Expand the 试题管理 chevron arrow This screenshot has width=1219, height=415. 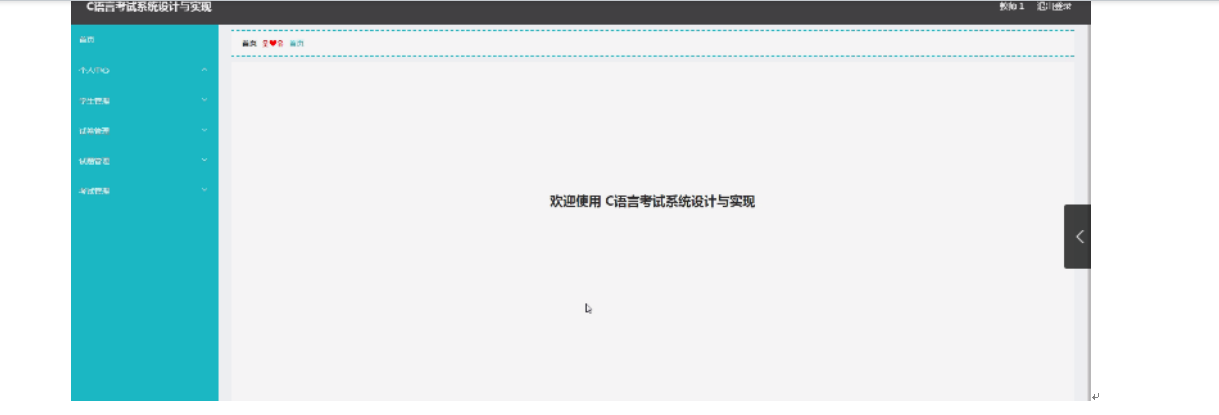click(x=204, y=160)
